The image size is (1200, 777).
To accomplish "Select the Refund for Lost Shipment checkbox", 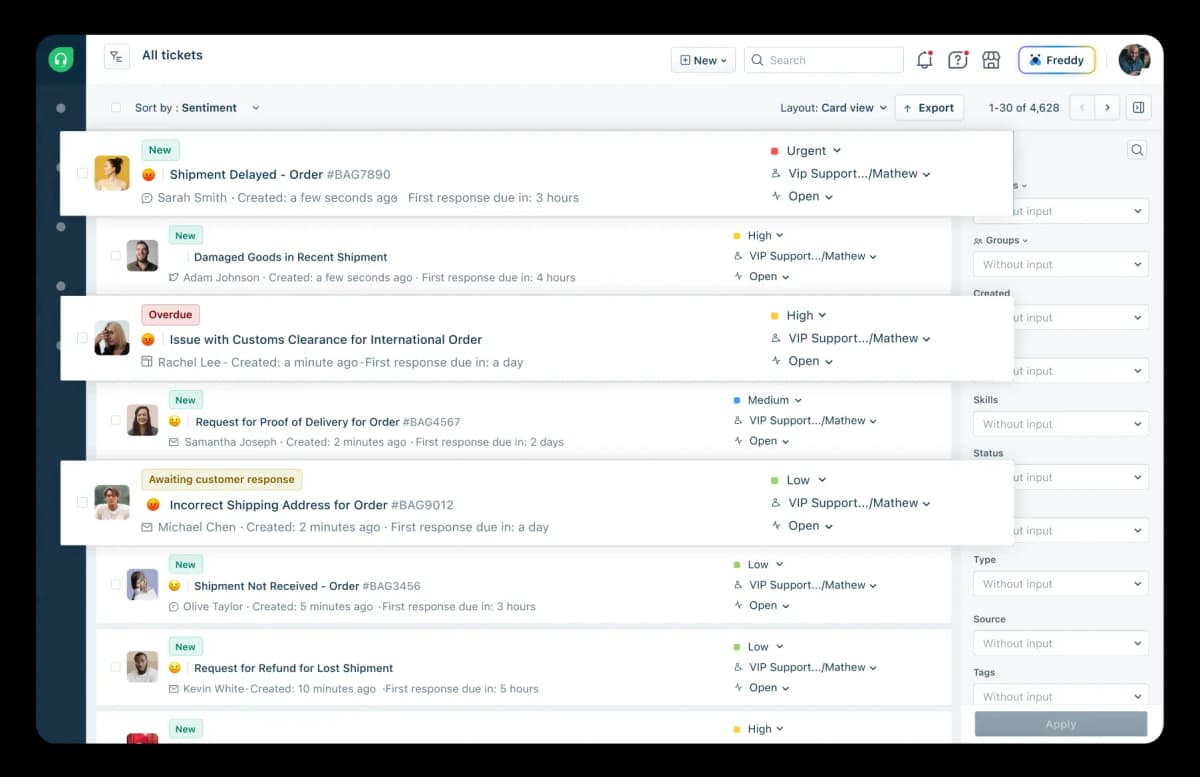I will (116, 667).
